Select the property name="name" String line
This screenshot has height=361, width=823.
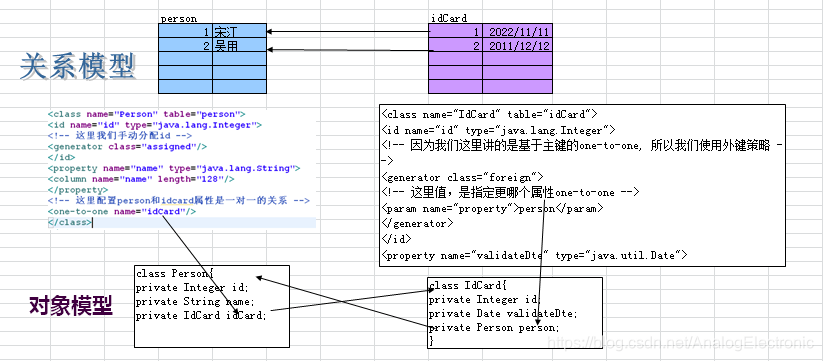(x=174, y=168)
